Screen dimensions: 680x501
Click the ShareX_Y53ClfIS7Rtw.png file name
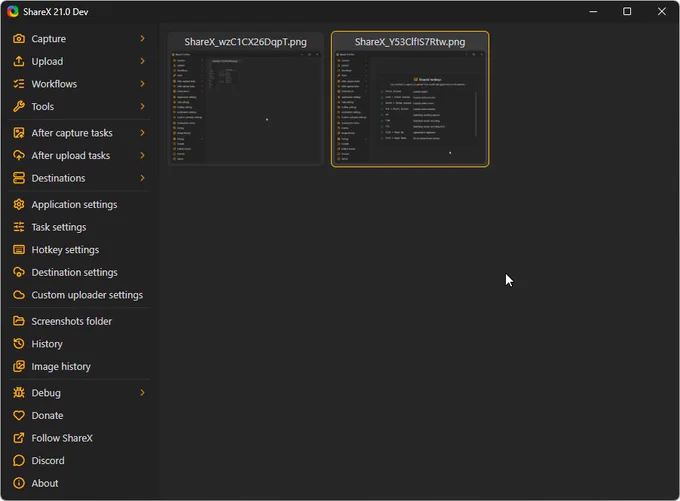pyautogui.click(x=410, y=42)
